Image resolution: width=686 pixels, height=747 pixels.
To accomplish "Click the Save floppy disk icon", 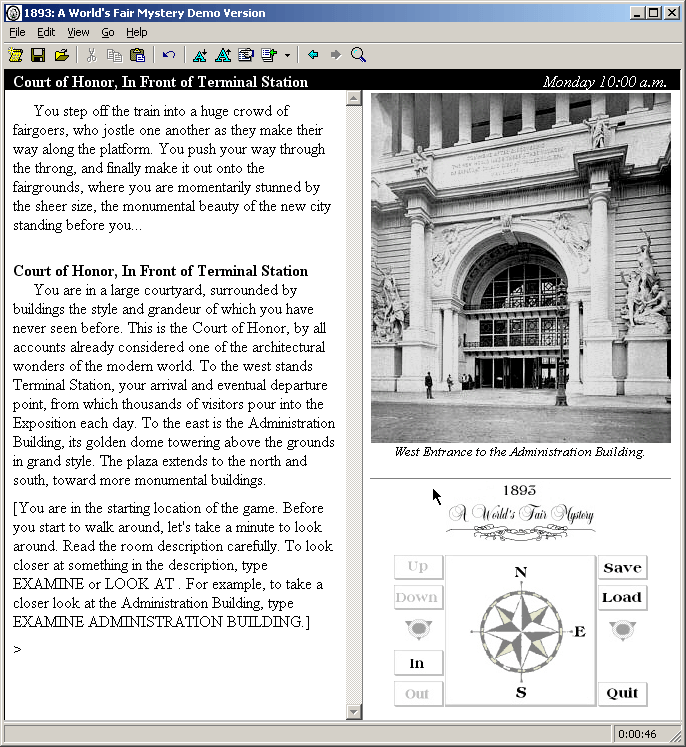I will [38, 55].
